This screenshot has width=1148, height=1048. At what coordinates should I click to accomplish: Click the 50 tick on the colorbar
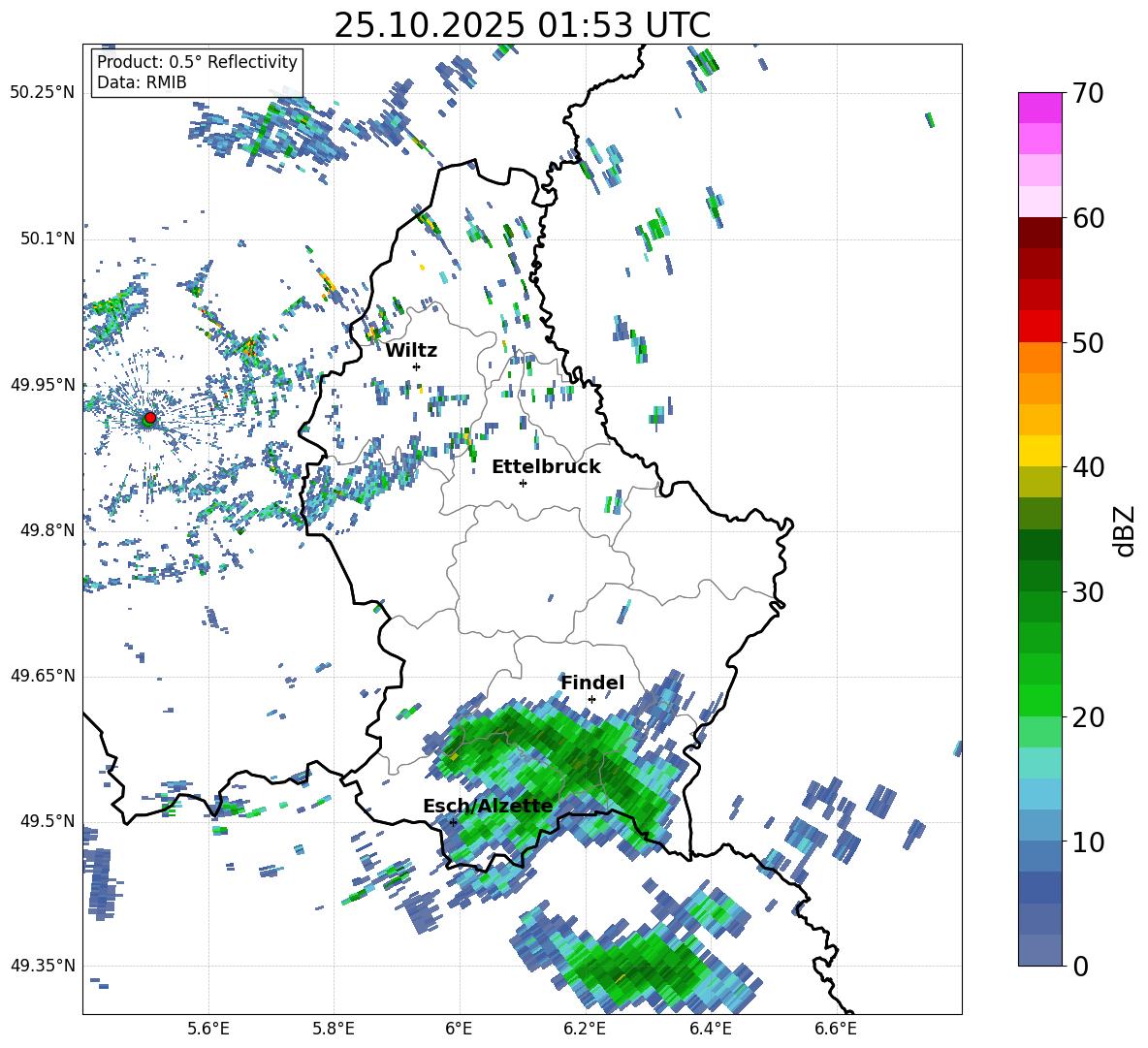[x=1088, y=342]
